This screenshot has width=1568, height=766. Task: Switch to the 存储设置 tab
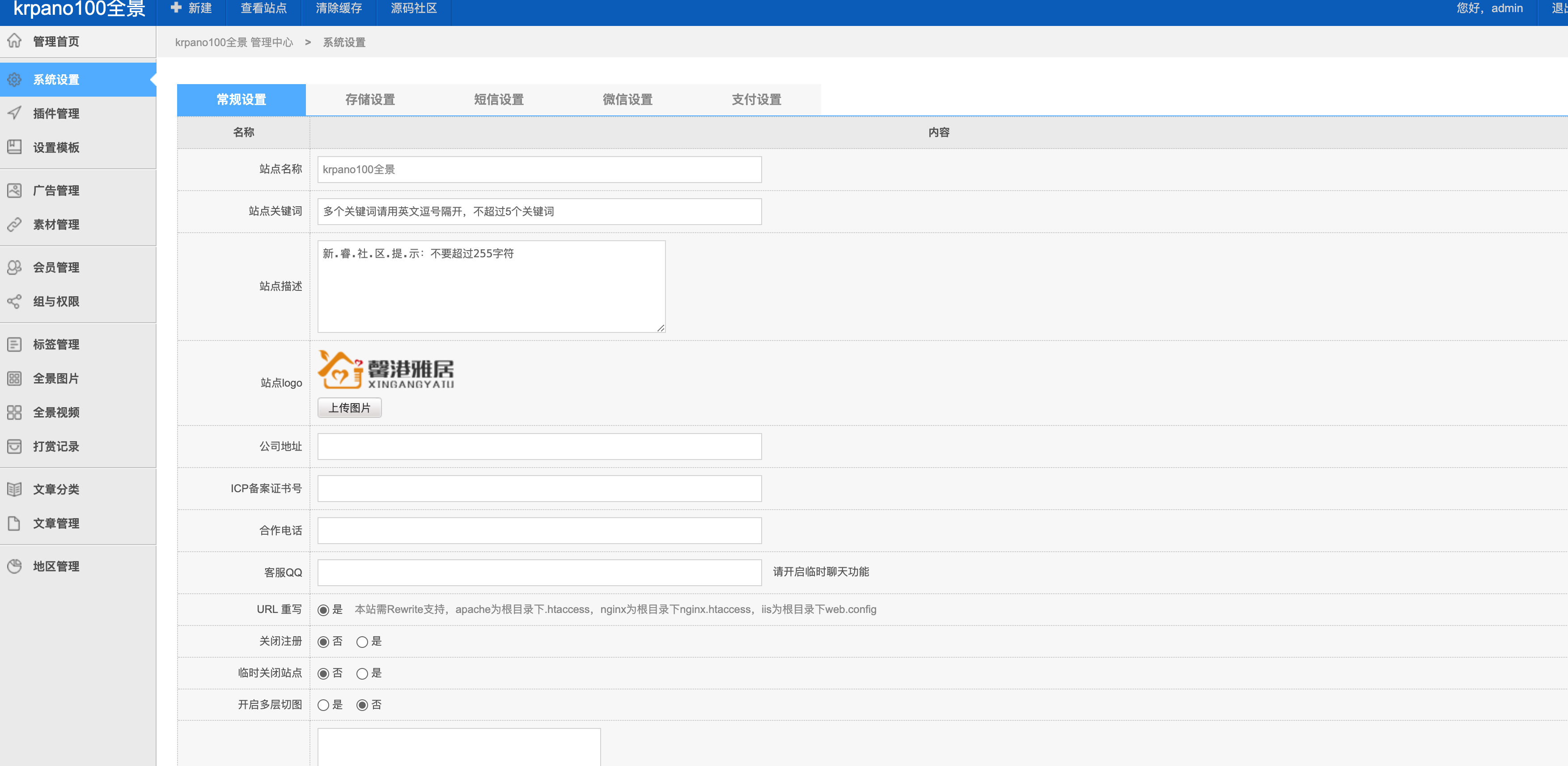click(x=370, y=99)
